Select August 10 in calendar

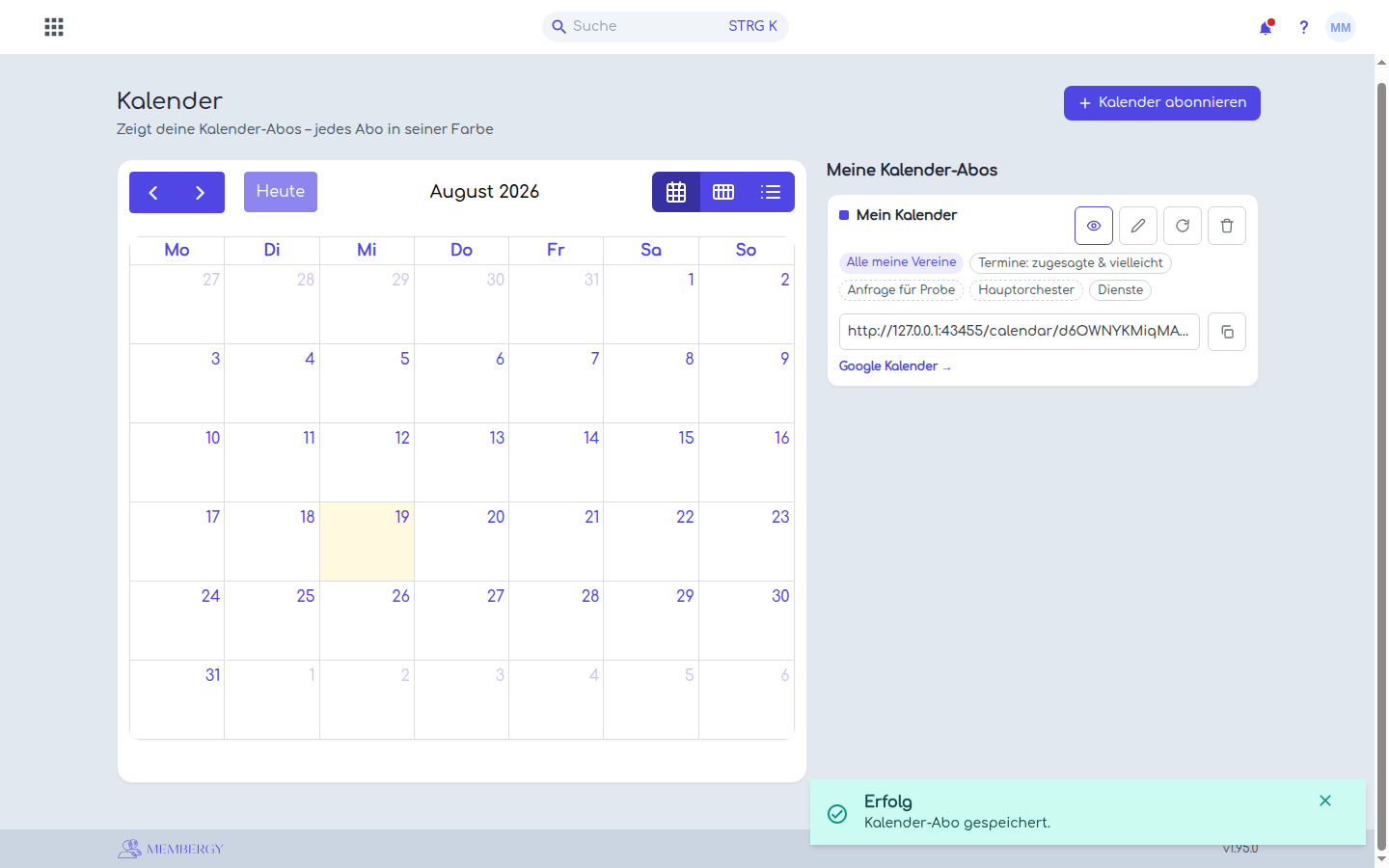[177, 462]
